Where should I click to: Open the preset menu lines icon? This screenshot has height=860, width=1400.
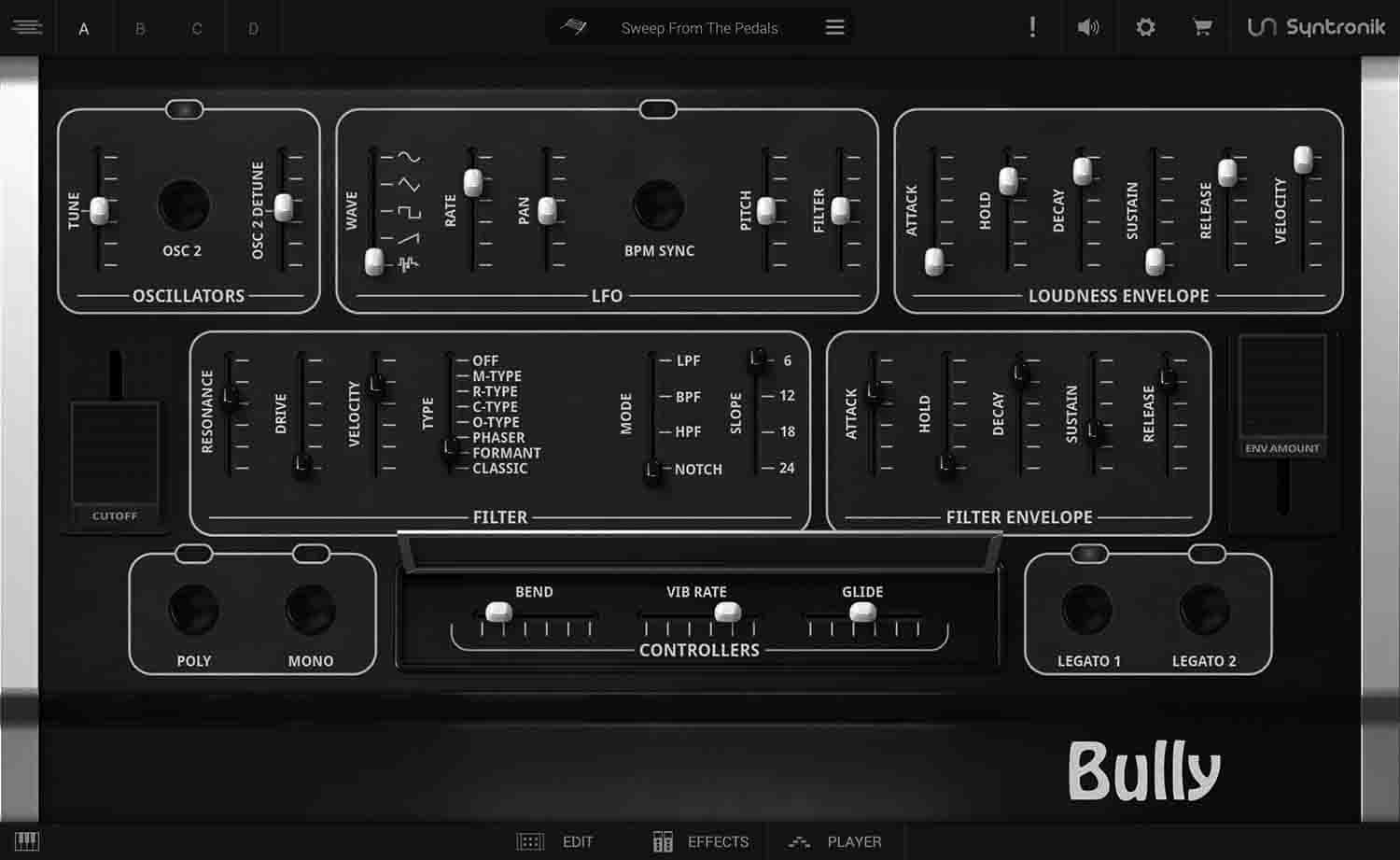835,27
